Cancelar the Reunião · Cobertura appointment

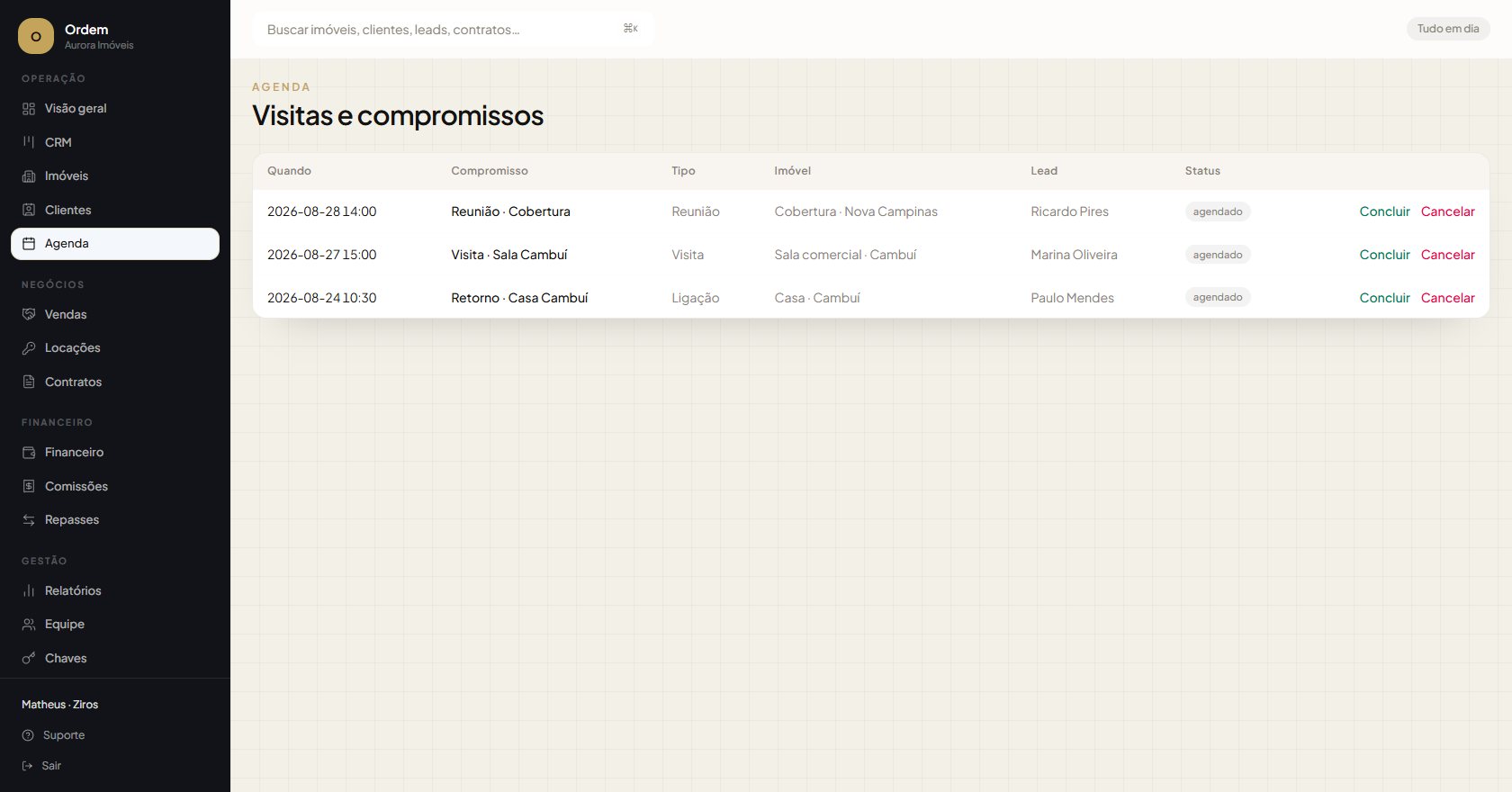click(1447, 211)
